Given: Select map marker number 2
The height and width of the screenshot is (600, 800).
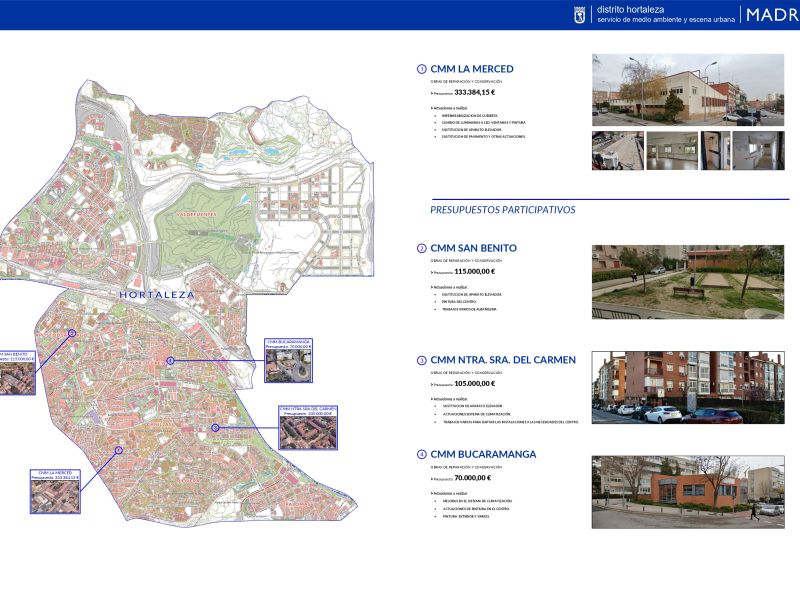Looking at the screenshot, I should [x=72, y=333].
